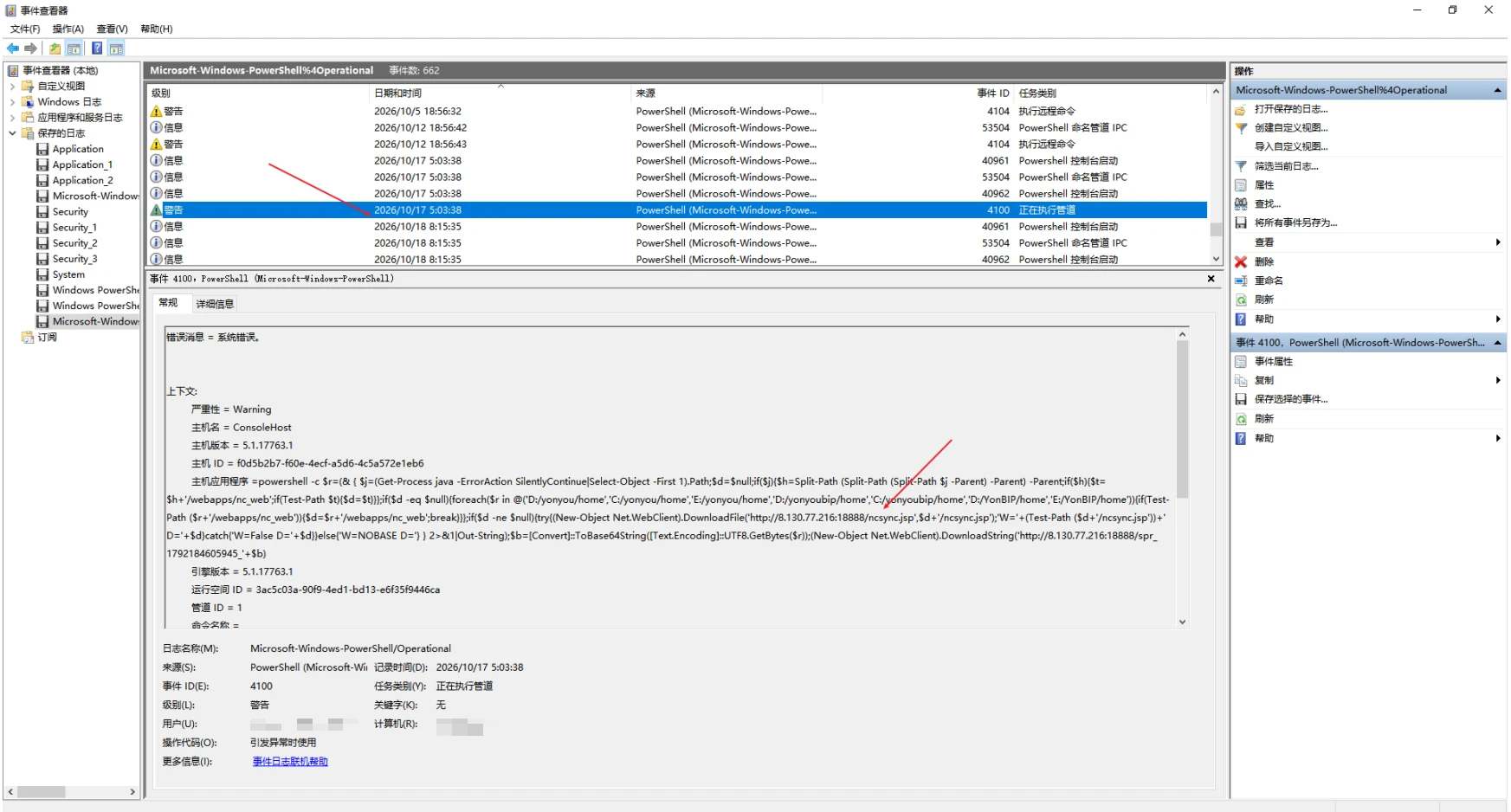Open the 事件日志联机帮助 link
This screenshot has width=1511, height=812.
point(290,762)
